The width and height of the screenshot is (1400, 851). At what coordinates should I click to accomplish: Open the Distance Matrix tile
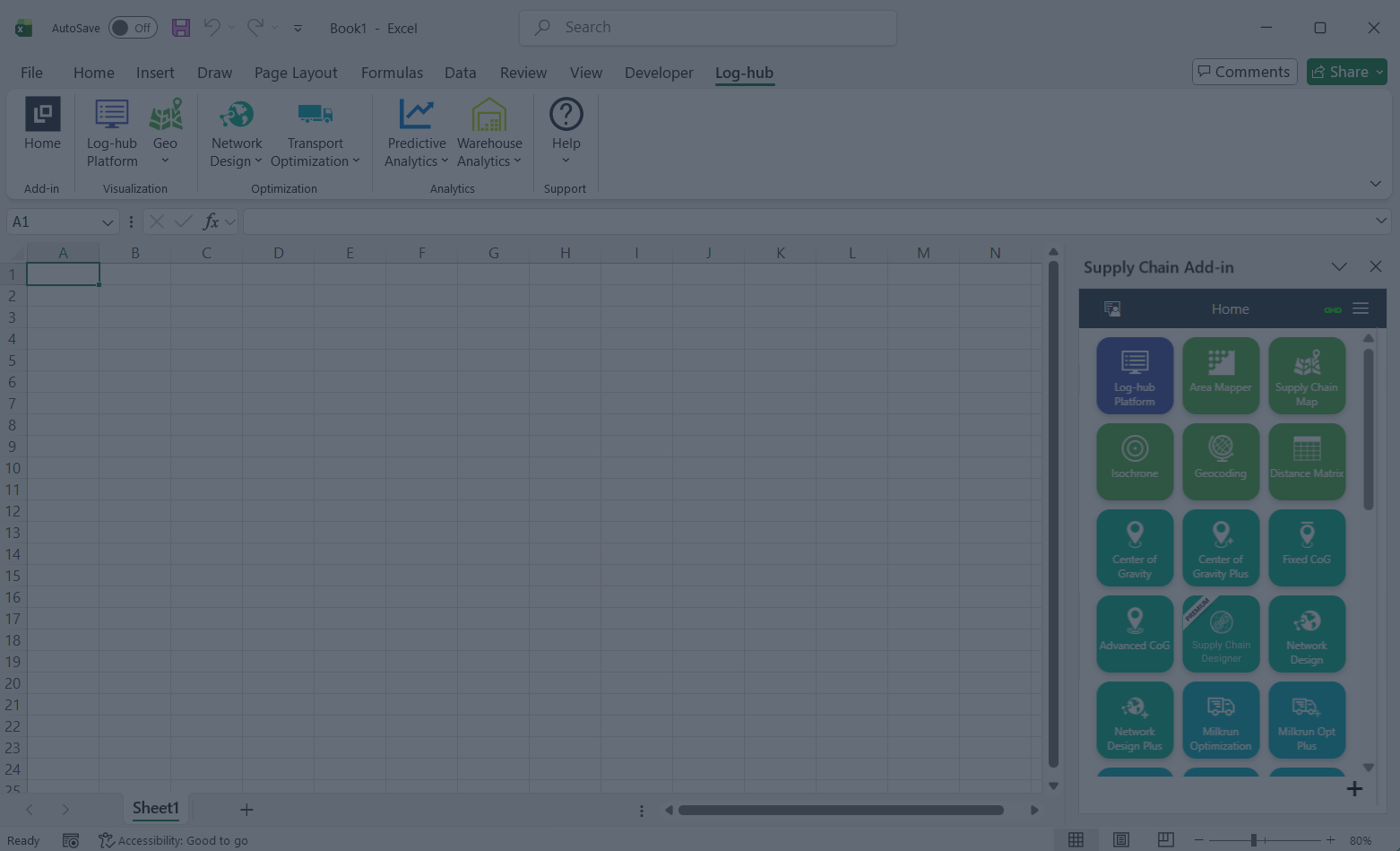(1307, 462)
